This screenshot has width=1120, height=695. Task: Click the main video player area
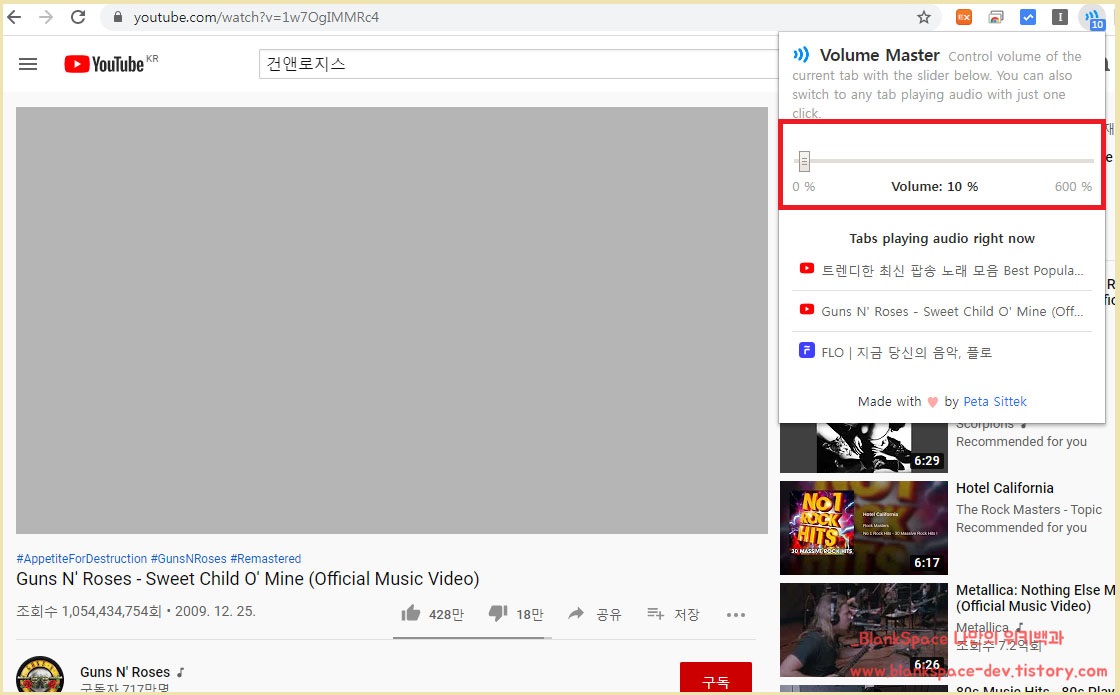pyautogui.click(x=391, y=320)
